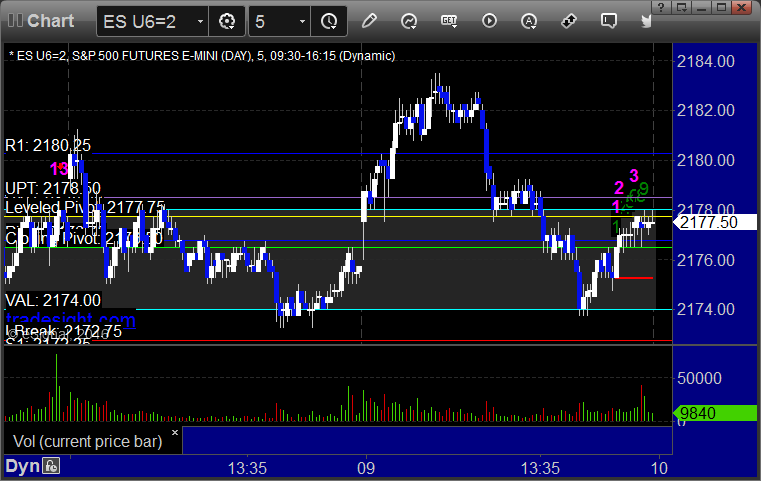Click the 2184.00 price axis label
The image size is (761, 481).
pyautogui.click(x=706, y=62)
